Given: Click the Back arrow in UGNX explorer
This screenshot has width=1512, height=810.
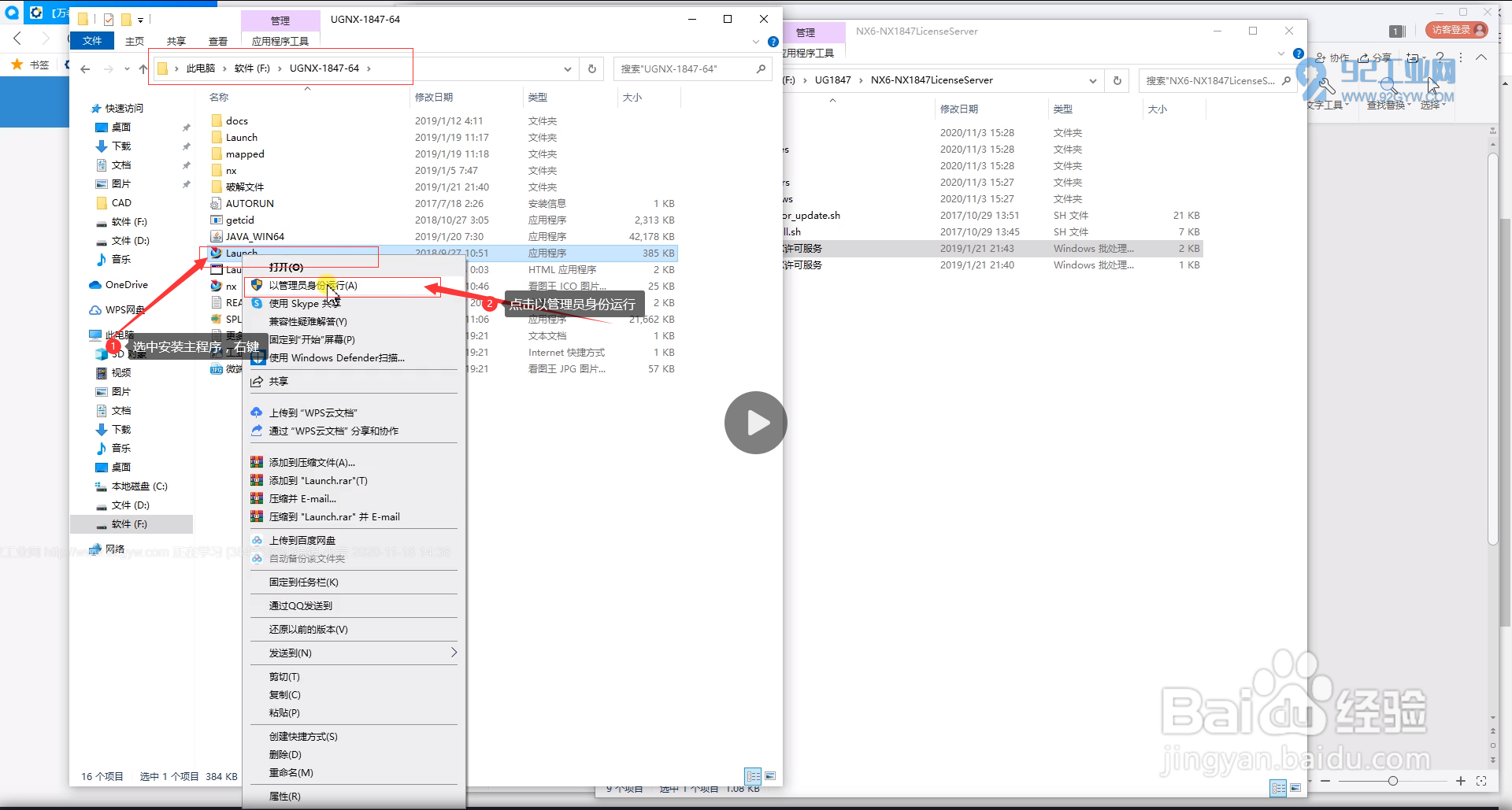Looking at the screenshot, I should pos(85,68).
